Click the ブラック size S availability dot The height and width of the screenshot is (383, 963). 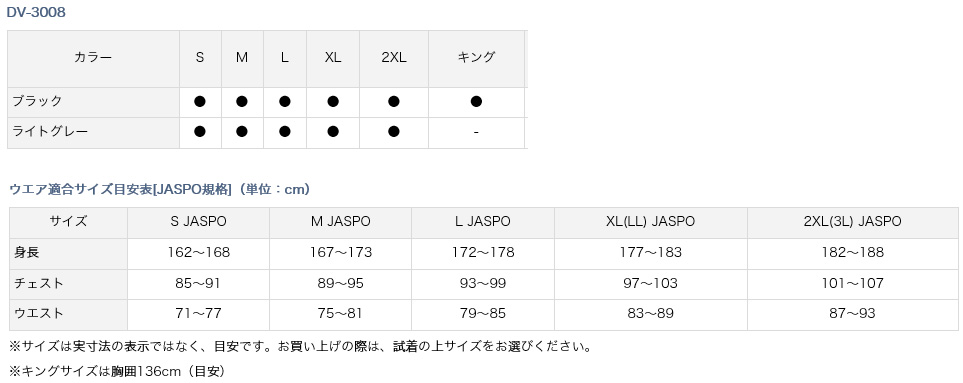[200, 102]
